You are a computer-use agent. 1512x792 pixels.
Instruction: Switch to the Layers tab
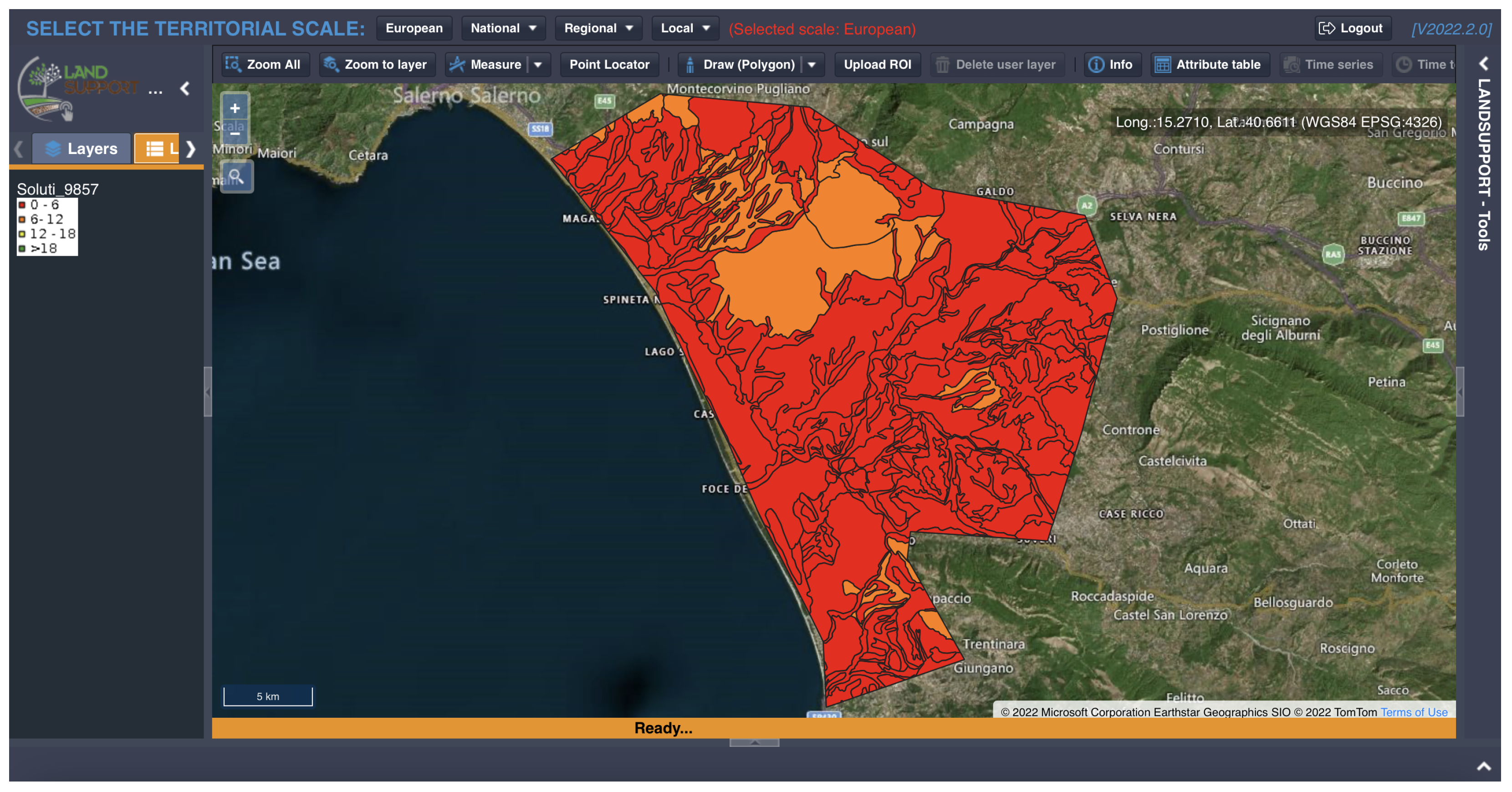click(x=82, y=149)
